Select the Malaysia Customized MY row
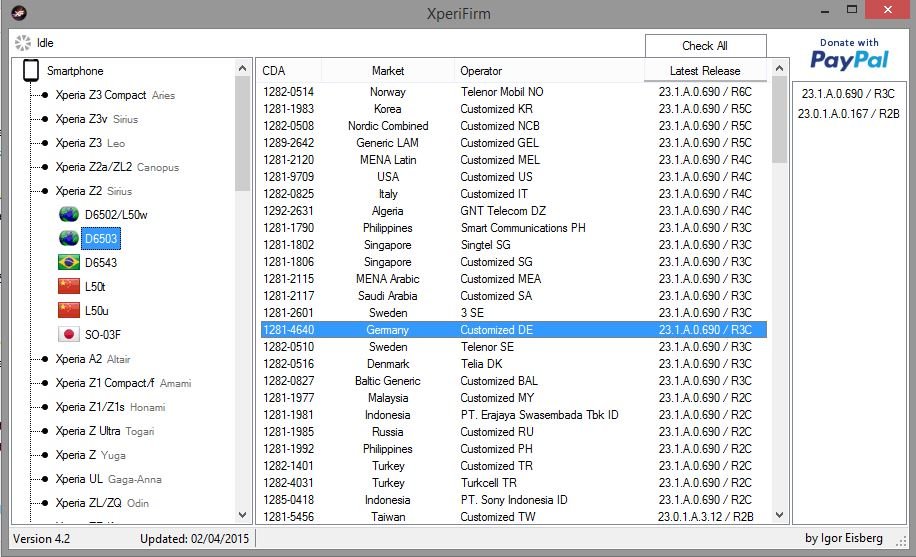This screenshot has width=916, height=557. (513, 397)
